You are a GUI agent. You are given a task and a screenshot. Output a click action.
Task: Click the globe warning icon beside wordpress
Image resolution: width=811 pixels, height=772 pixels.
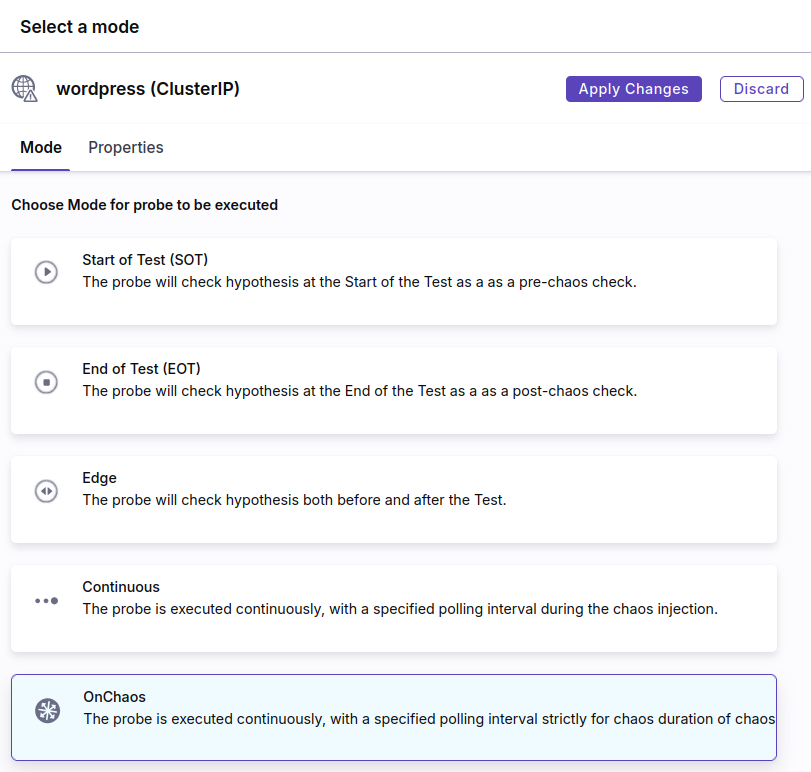25,89
